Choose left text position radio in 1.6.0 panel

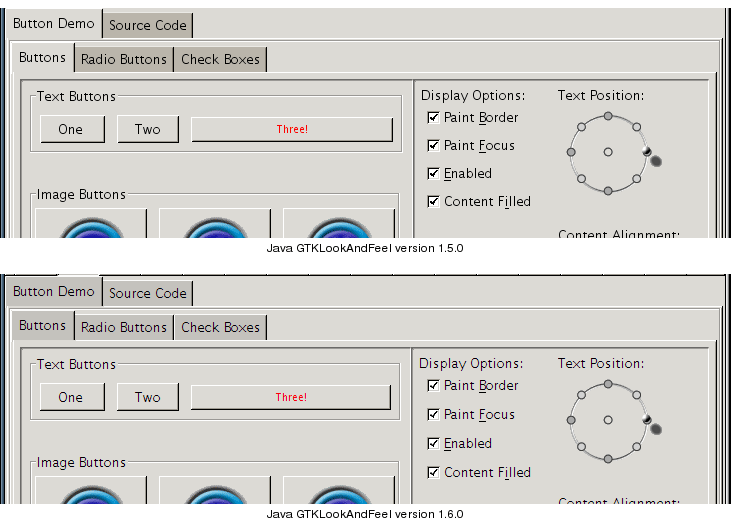571,420
